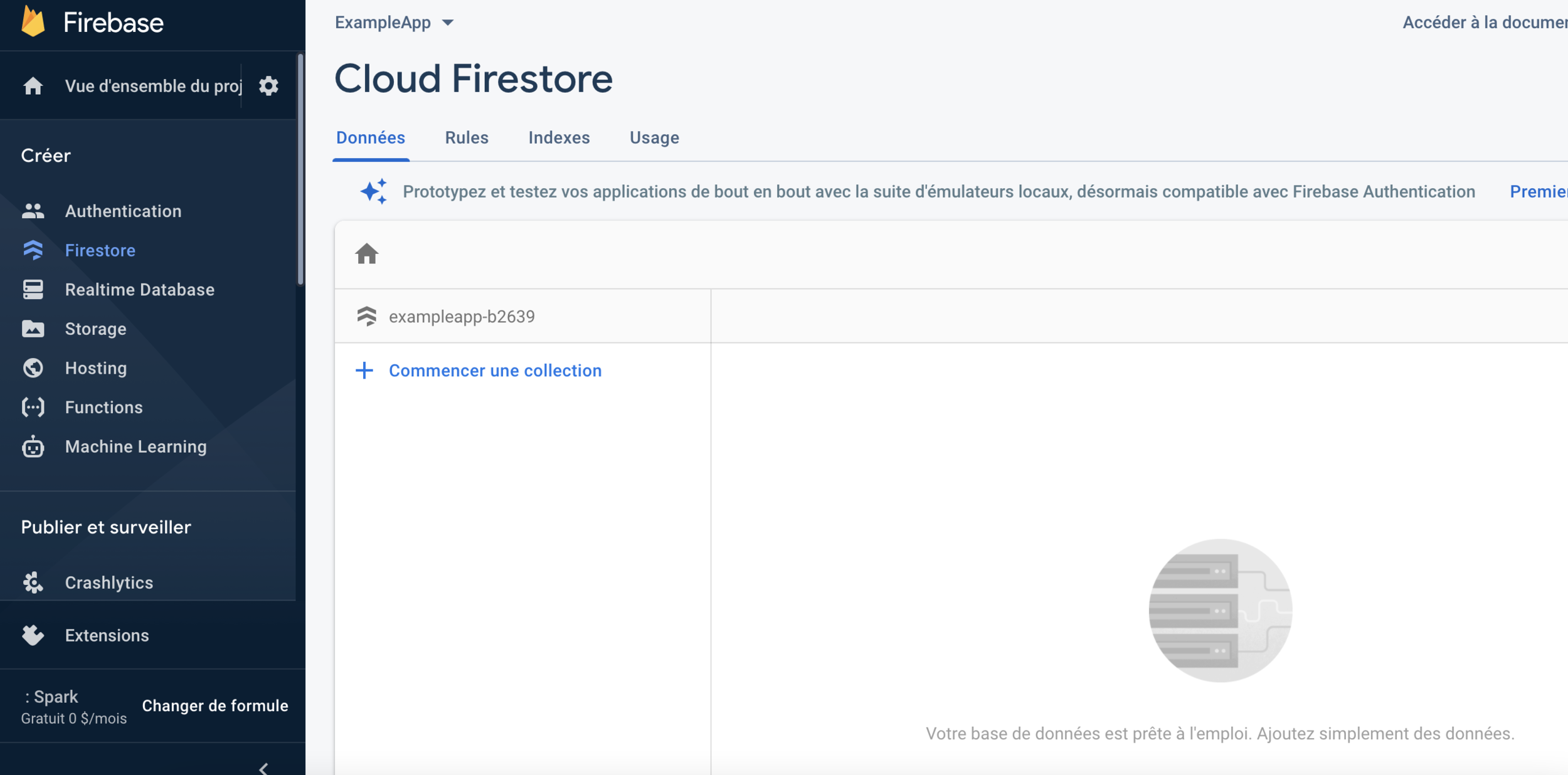Switch to the Indexes tab
Viewport: 1568px width, 775px height.
tap(558, 138)
